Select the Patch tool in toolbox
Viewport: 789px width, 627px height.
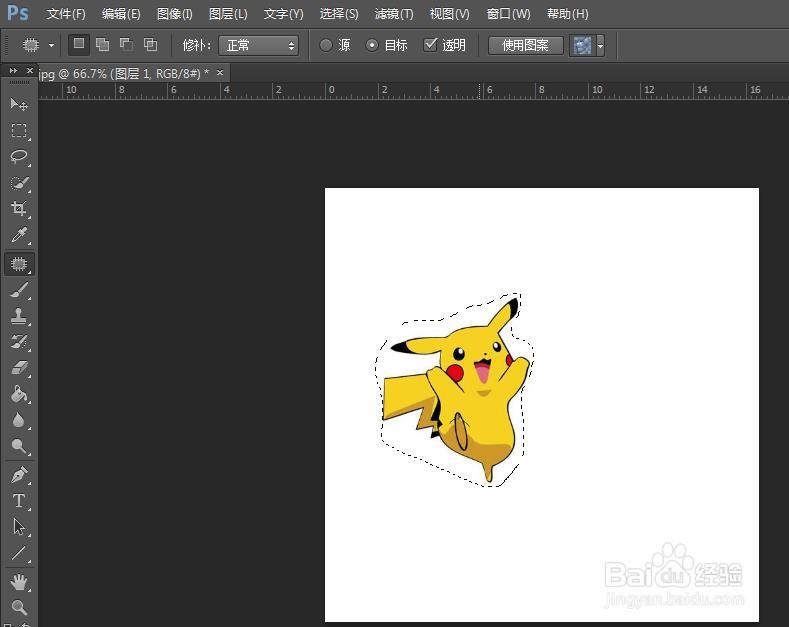tap(19, 264)
